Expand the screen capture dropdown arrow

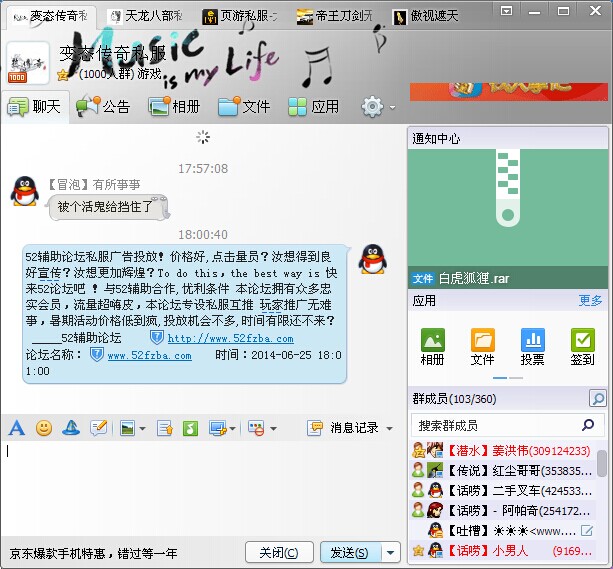[233, 429]
